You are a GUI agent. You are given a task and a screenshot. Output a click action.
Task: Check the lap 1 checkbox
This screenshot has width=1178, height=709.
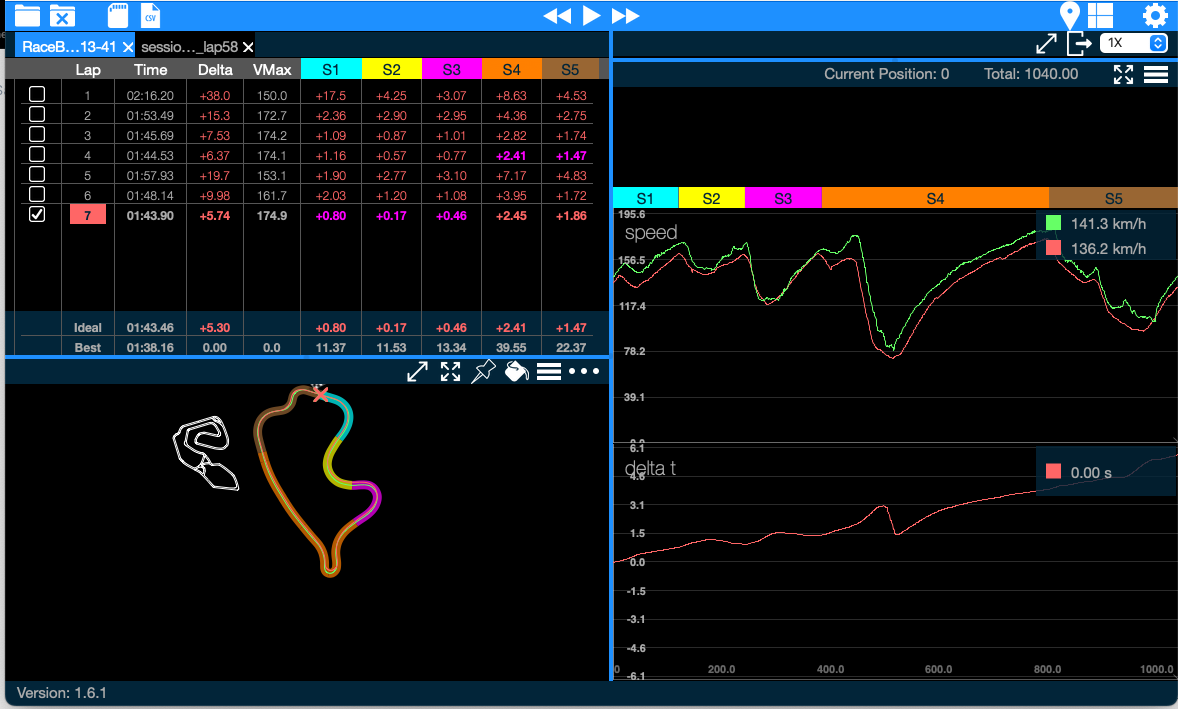tap(37, 94)
